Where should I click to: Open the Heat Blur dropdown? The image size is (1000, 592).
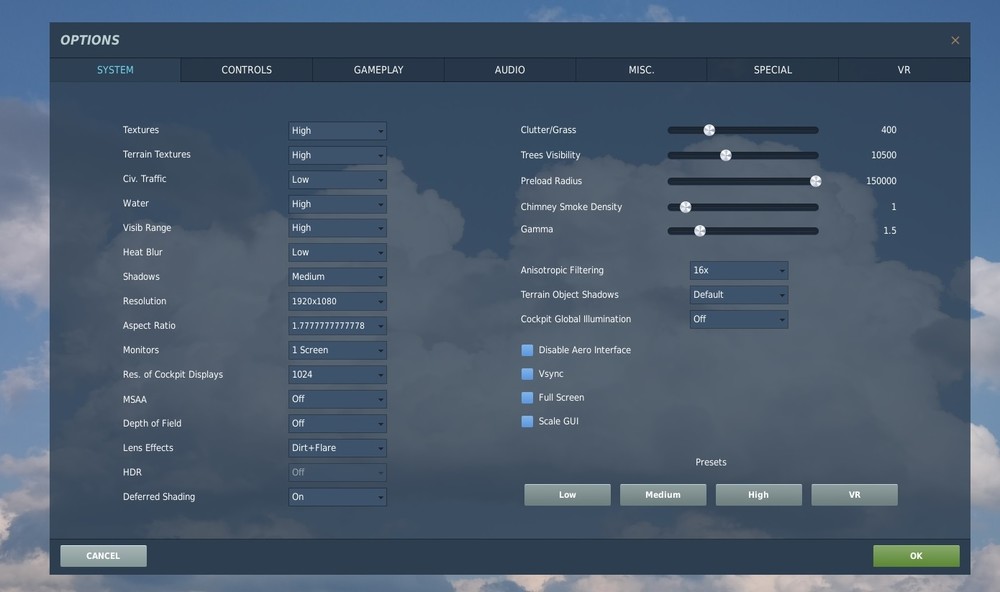click(337, 253)
